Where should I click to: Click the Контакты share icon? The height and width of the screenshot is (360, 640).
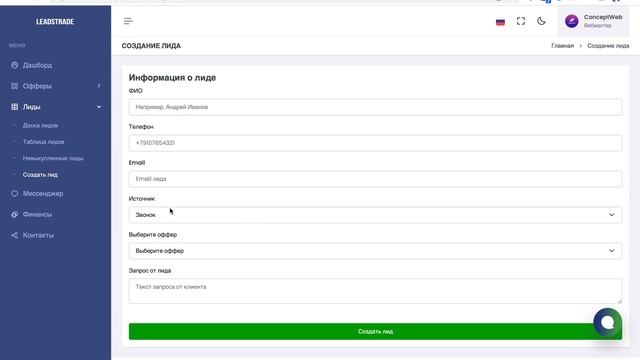click(x=15, y=235)
